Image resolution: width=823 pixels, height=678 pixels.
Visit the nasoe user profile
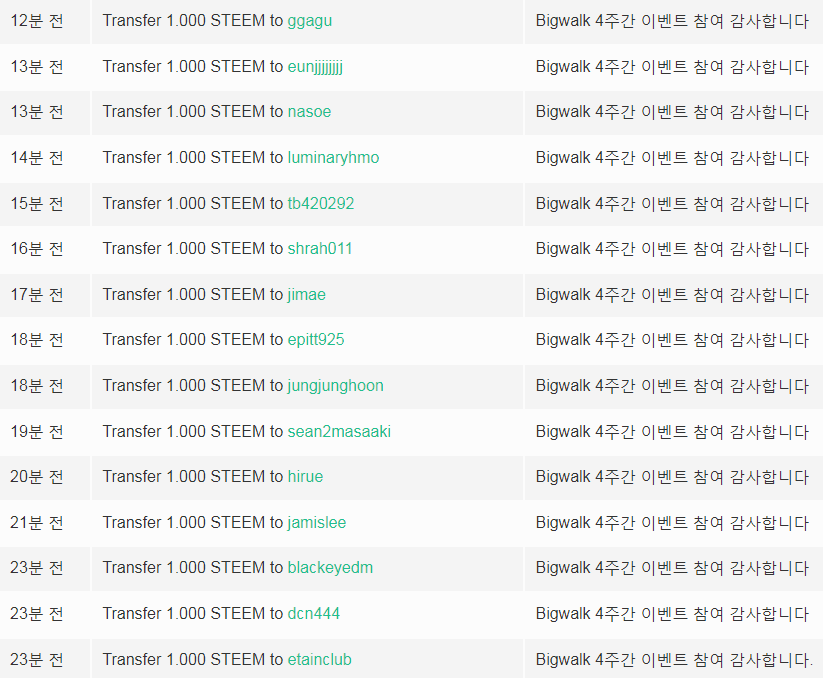click(309, 112)
